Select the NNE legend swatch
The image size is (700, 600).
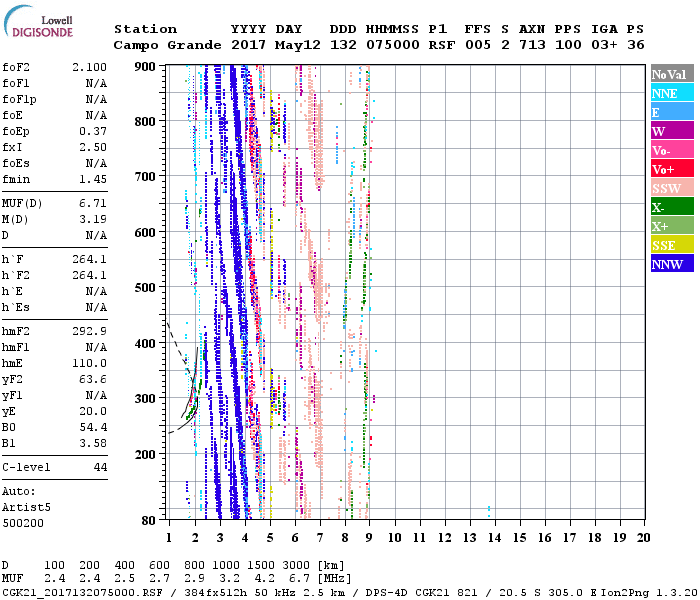tap(672, 93)
